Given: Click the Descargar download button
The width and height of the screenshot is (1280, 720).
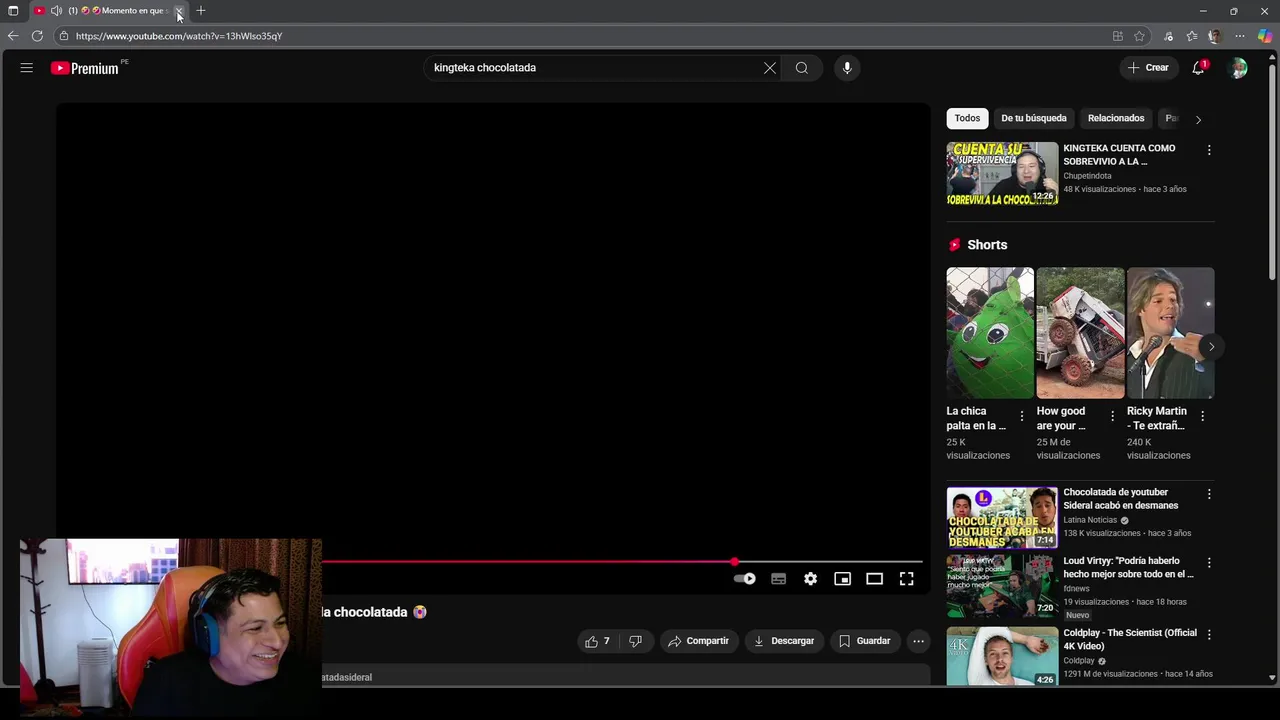Looking at the screenshot, I should click(784, 641).
